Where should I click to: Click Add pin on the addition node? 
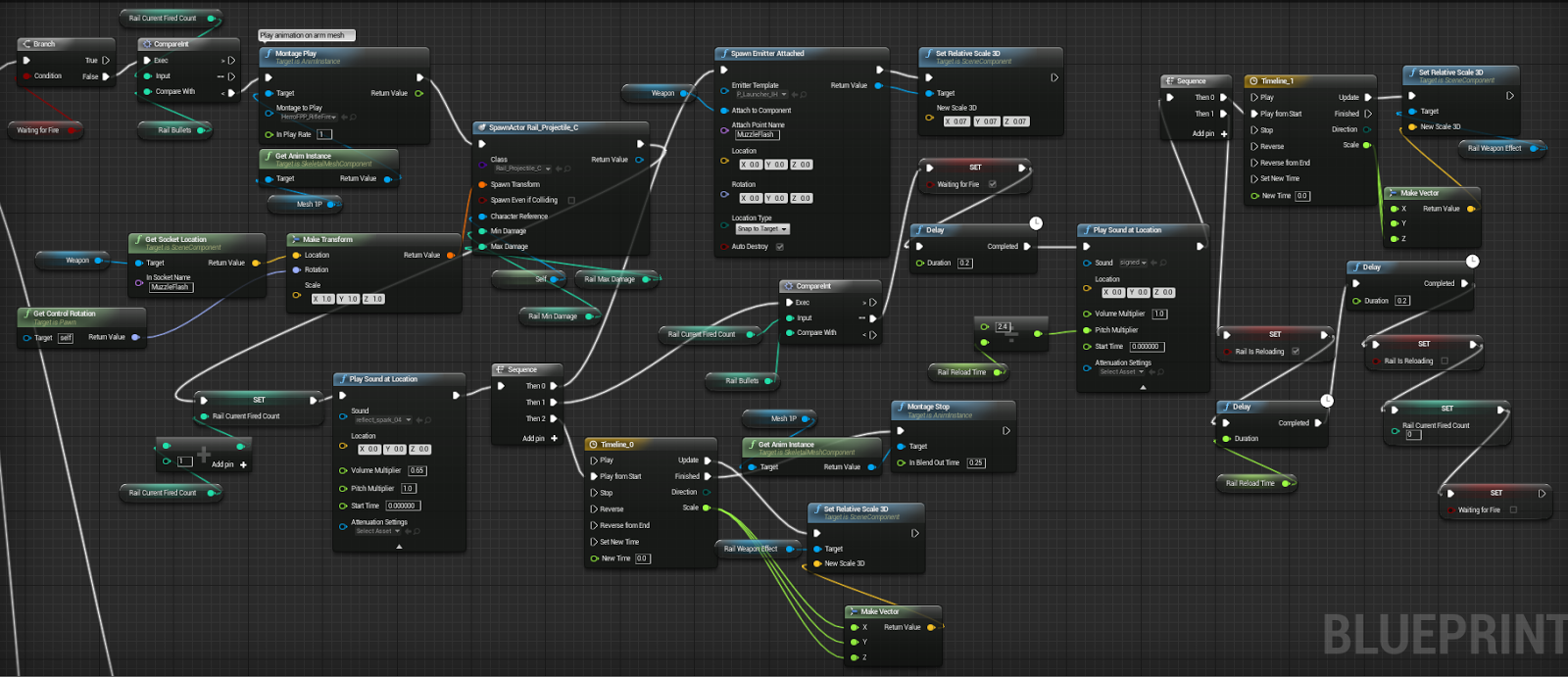tap(229, 464)
